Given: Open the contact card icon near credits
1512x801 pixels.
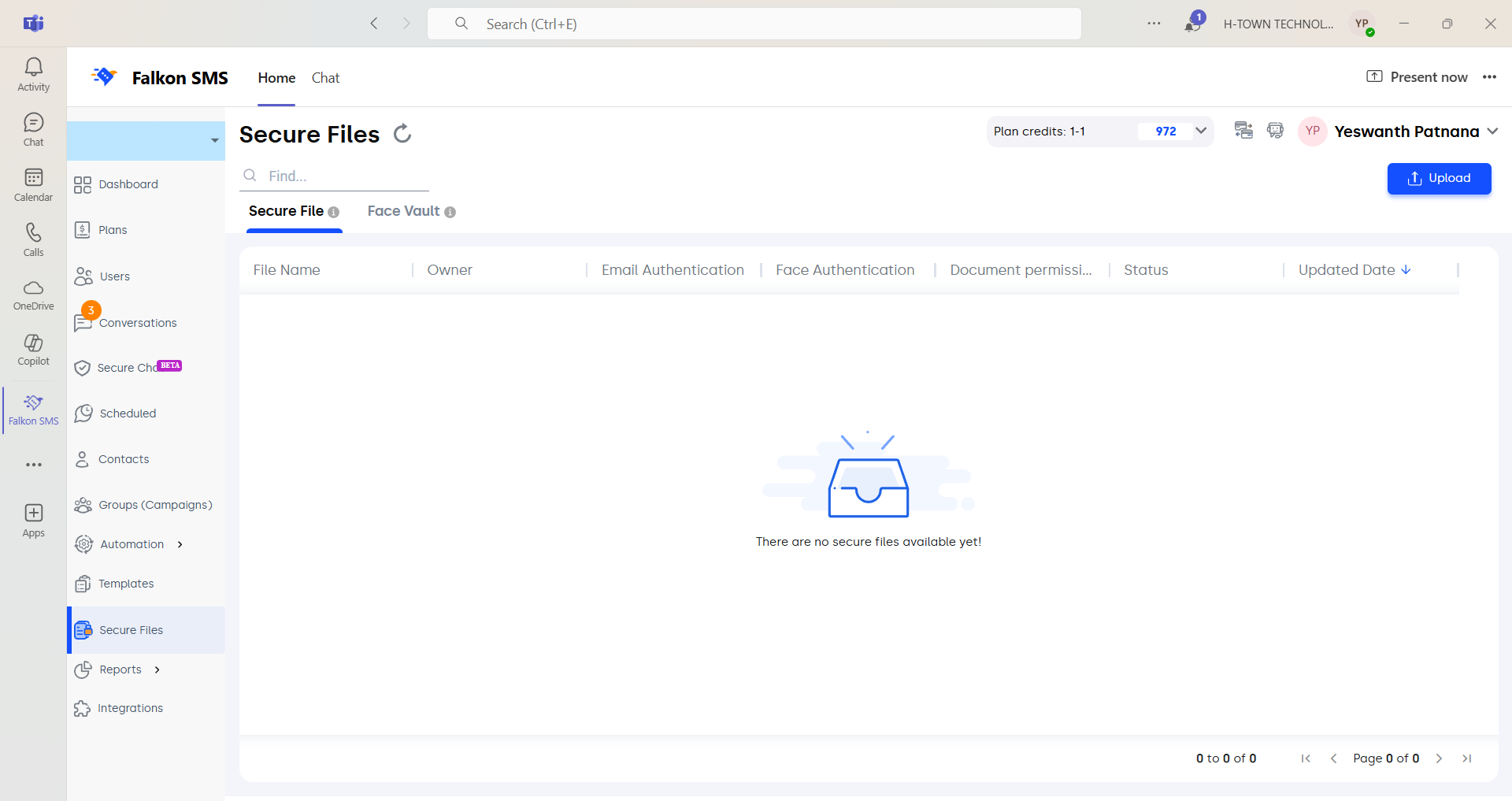Looking at the screenshot, I should click(x=1243, y=131).
